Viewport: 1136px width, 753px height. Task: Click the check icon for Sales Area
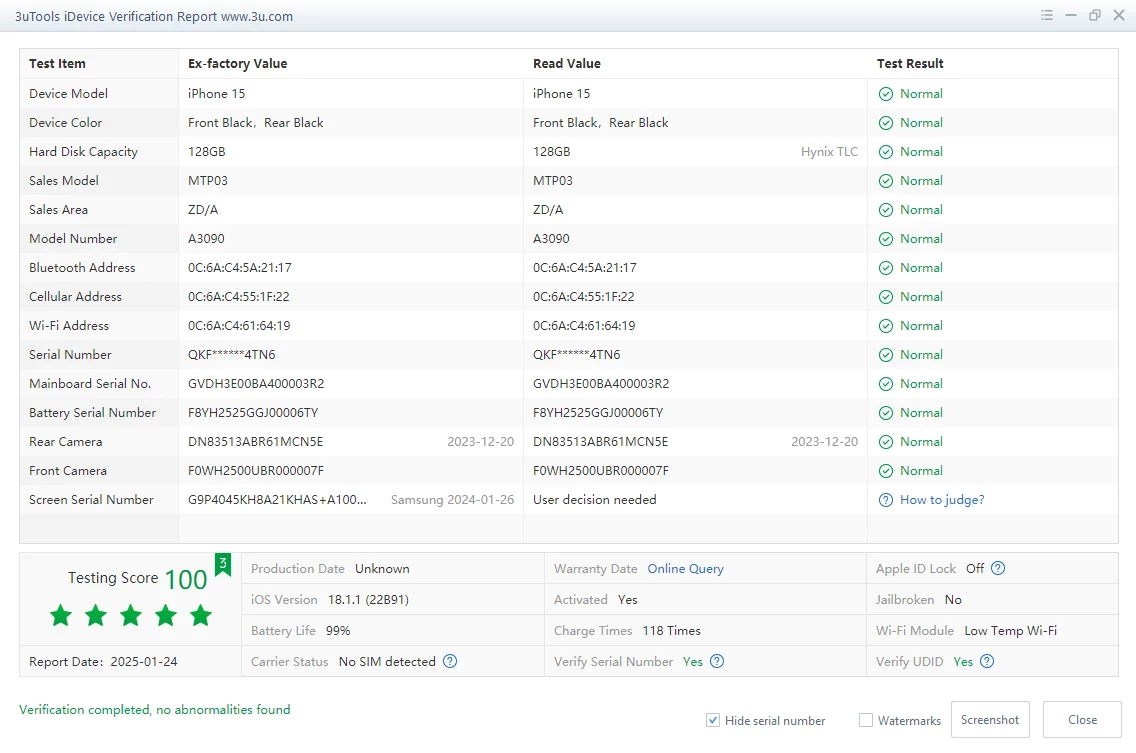coord(885,210)
